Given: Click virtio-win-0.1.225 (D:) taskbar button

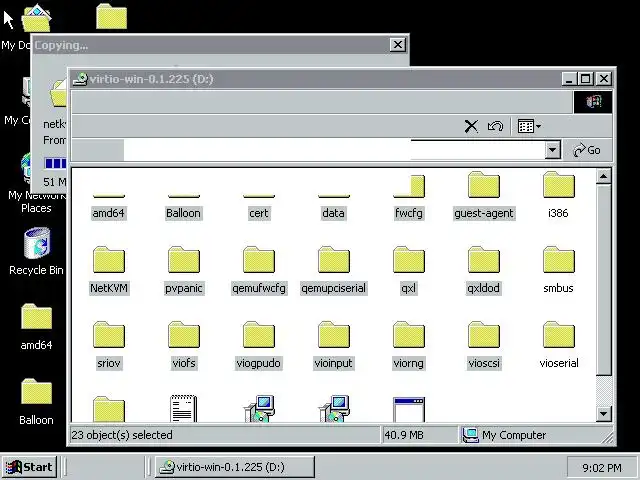Looking at the screenshot, I should point(235,467).
